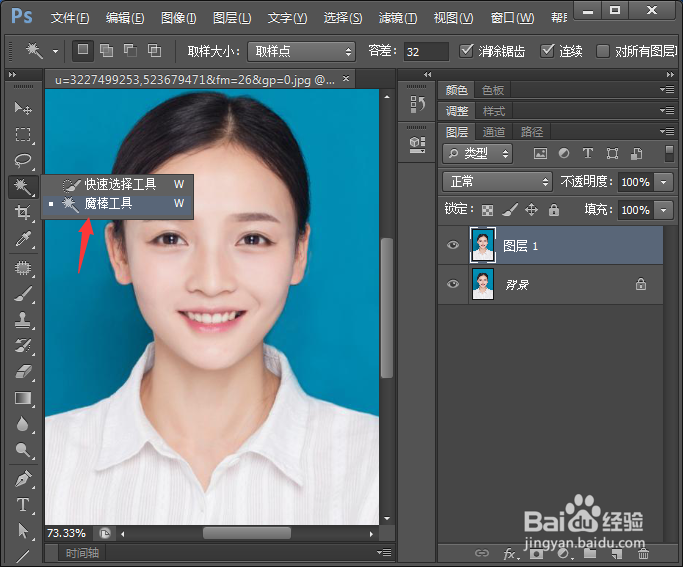683x567 pixels.
Task: Choose 快速选择工具 from the flyout
Action: [x=119, y=184]
